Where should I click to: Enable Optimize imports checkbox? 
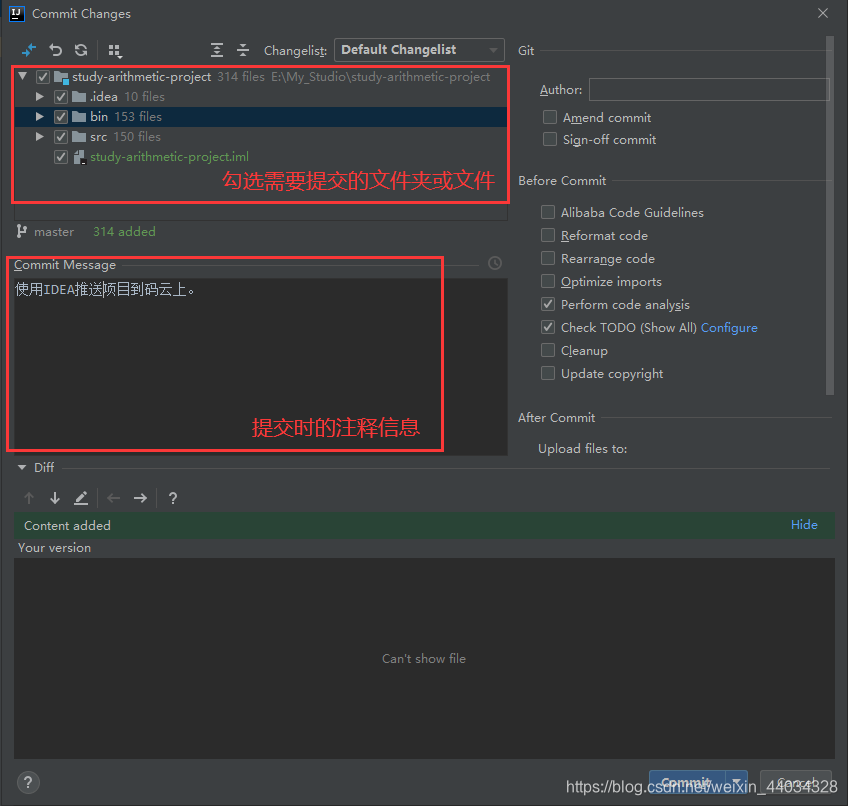tap(548, 281)
